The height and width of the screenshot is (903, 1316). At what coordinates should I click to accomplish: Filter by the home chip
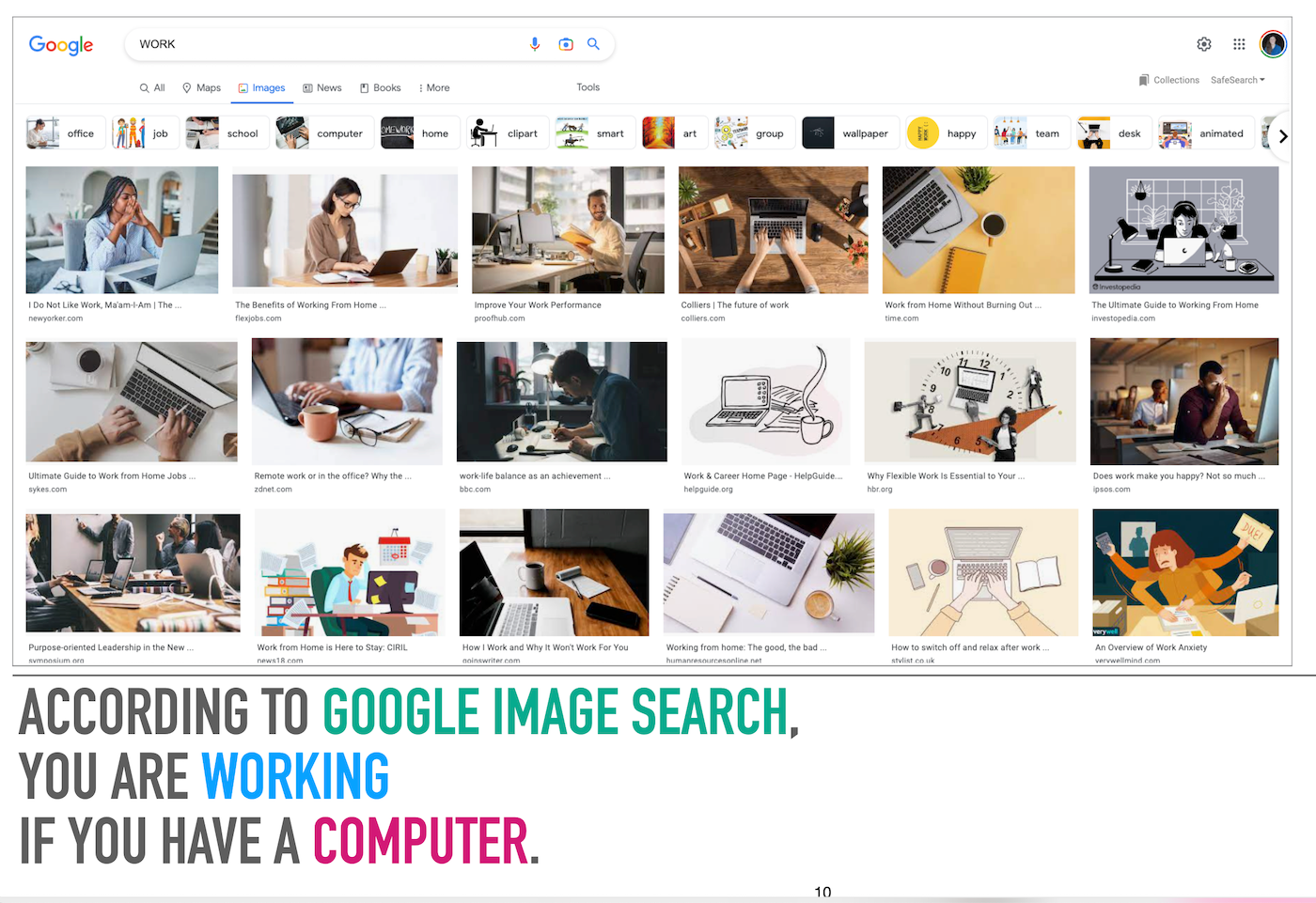tap(419, 133)
